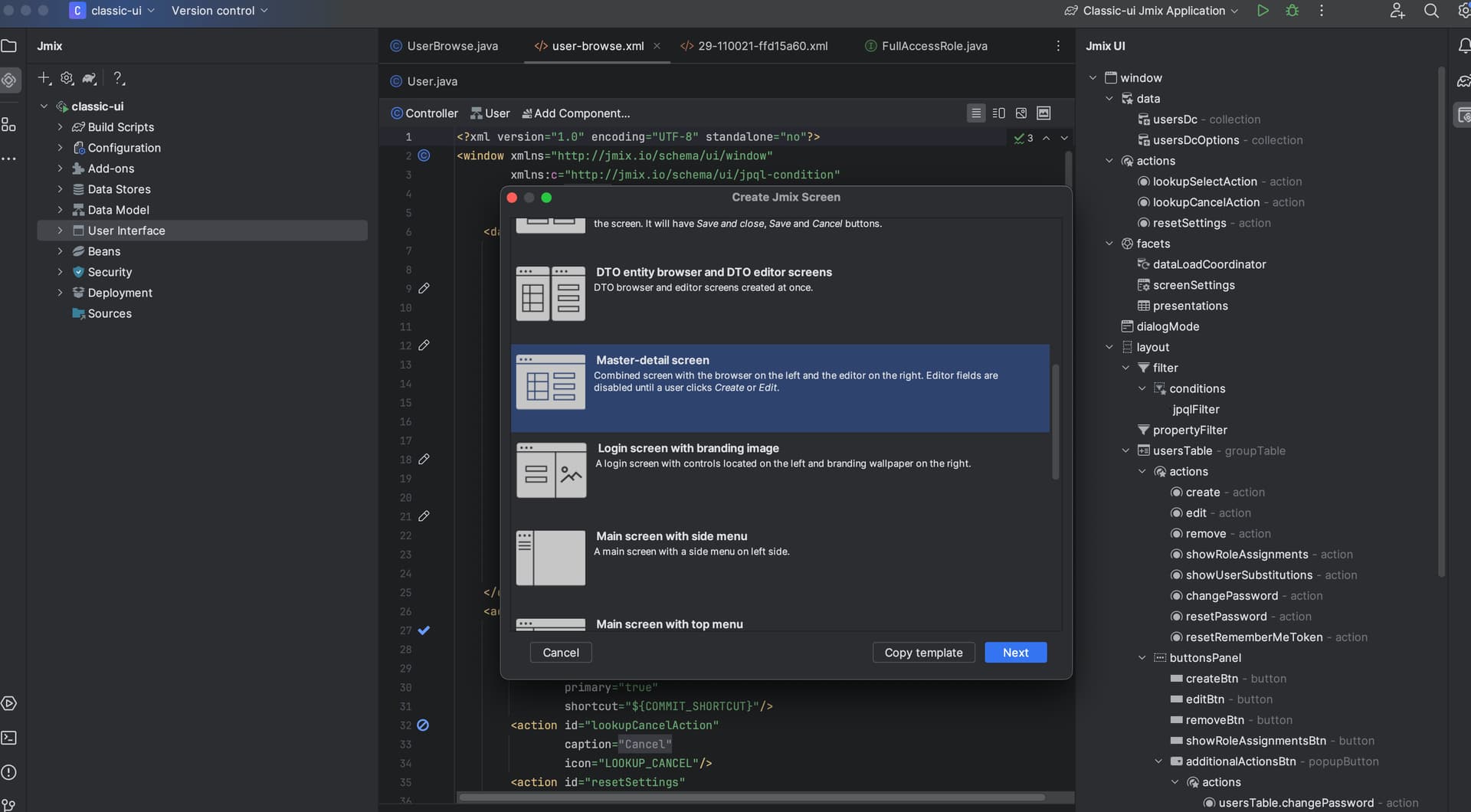Open Jmix settings gear icon
The height and width of the screenshot is (812, 1471).
click(67, 78)
